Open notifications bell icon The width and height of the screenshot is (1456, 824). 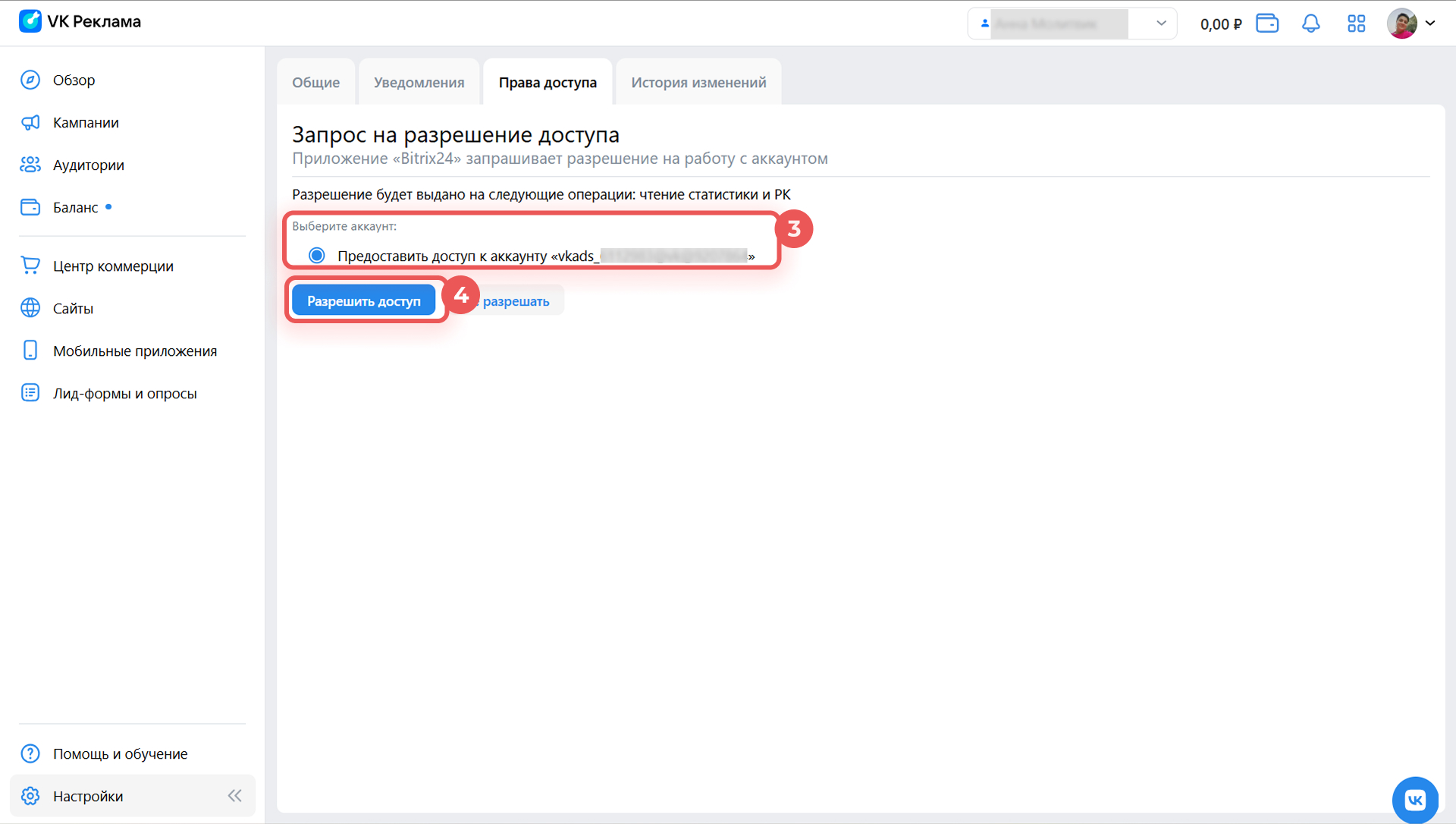click(x=1311, y=24)
